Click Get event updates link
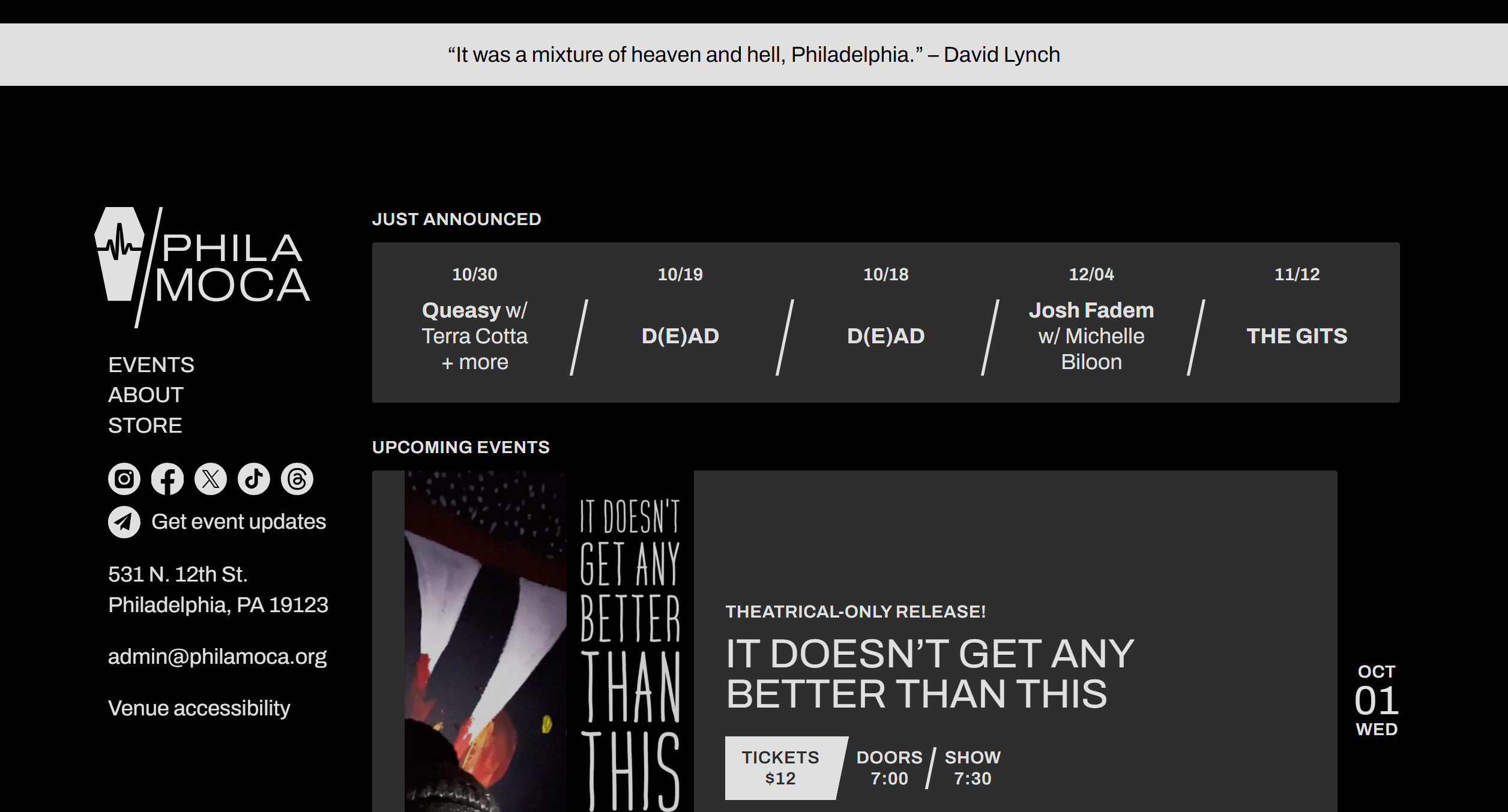The height and width of the screenshot is (812, 1508). pos(239,522)
